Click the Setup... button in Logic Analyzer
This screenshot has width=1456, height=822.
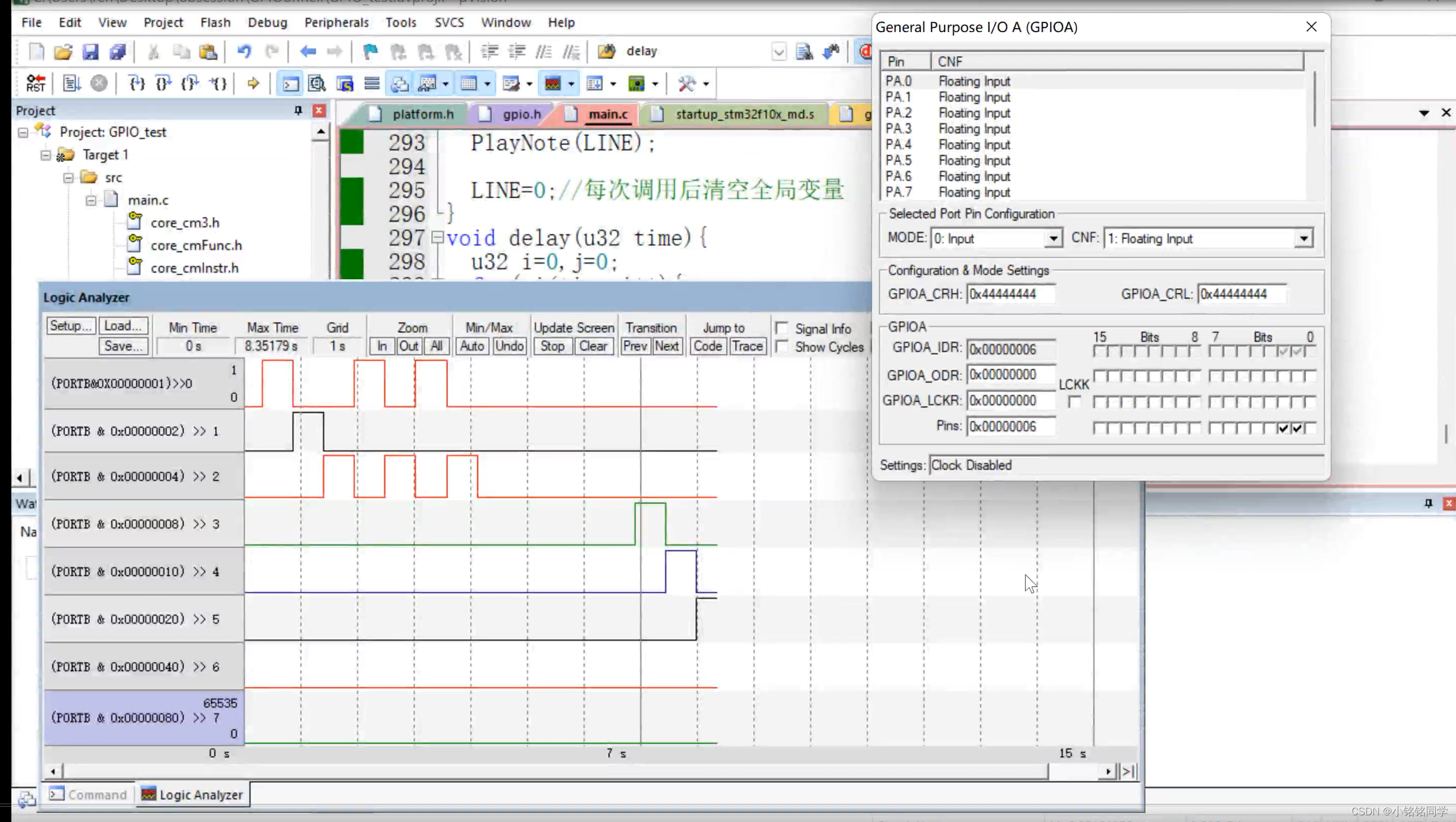[70, 326]
